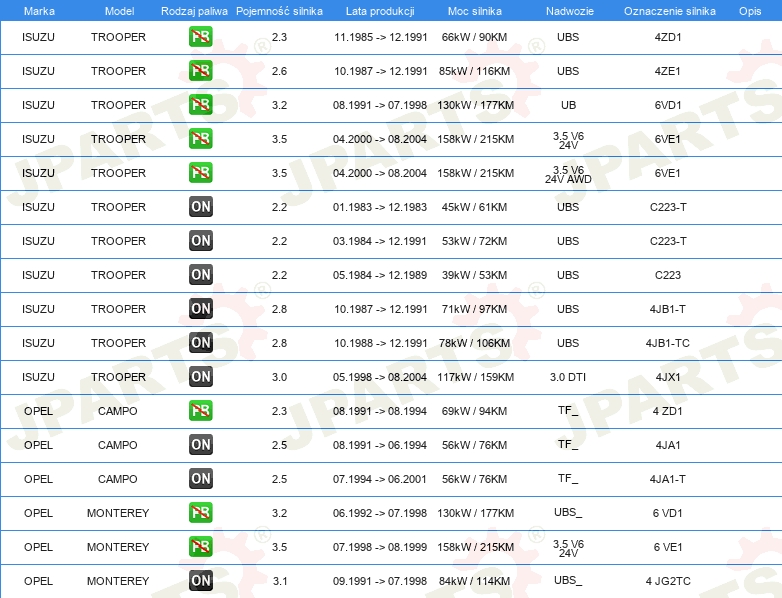
Task: Click the Opis column header
Action: [750, 11]
